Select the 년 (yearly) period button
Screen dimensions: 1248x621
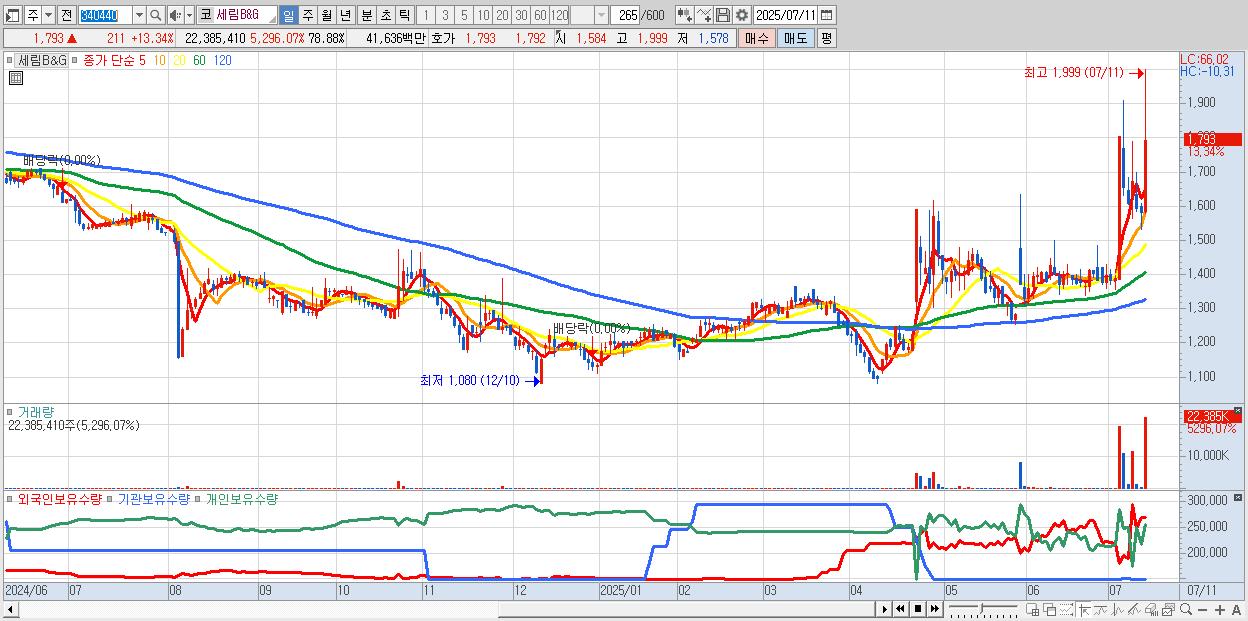[x=345, y=15]
